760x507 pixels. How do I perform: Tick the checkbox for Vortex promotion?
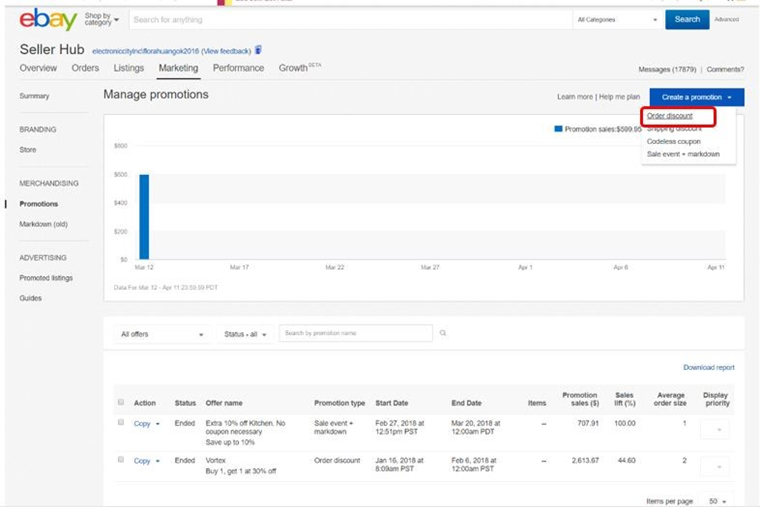click(x=121, y=460)
